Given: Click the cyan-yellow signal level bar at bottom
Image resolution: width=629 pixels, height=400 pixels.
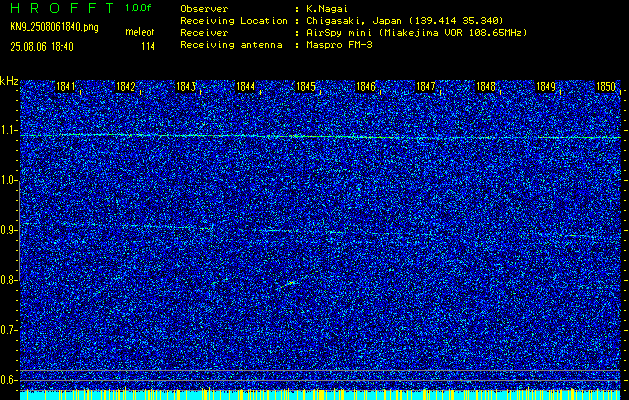Looking at the screenshot, I should tap(320, 395).
